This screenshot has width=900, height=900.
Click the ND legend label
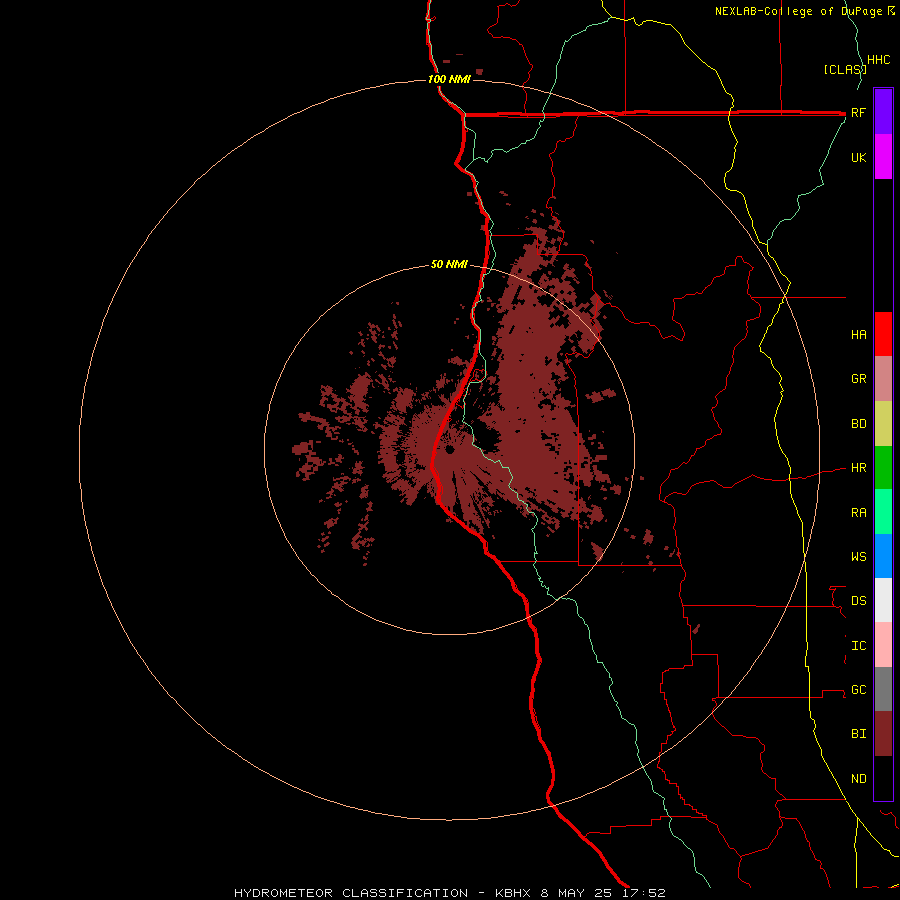click(x=858, y=778)
